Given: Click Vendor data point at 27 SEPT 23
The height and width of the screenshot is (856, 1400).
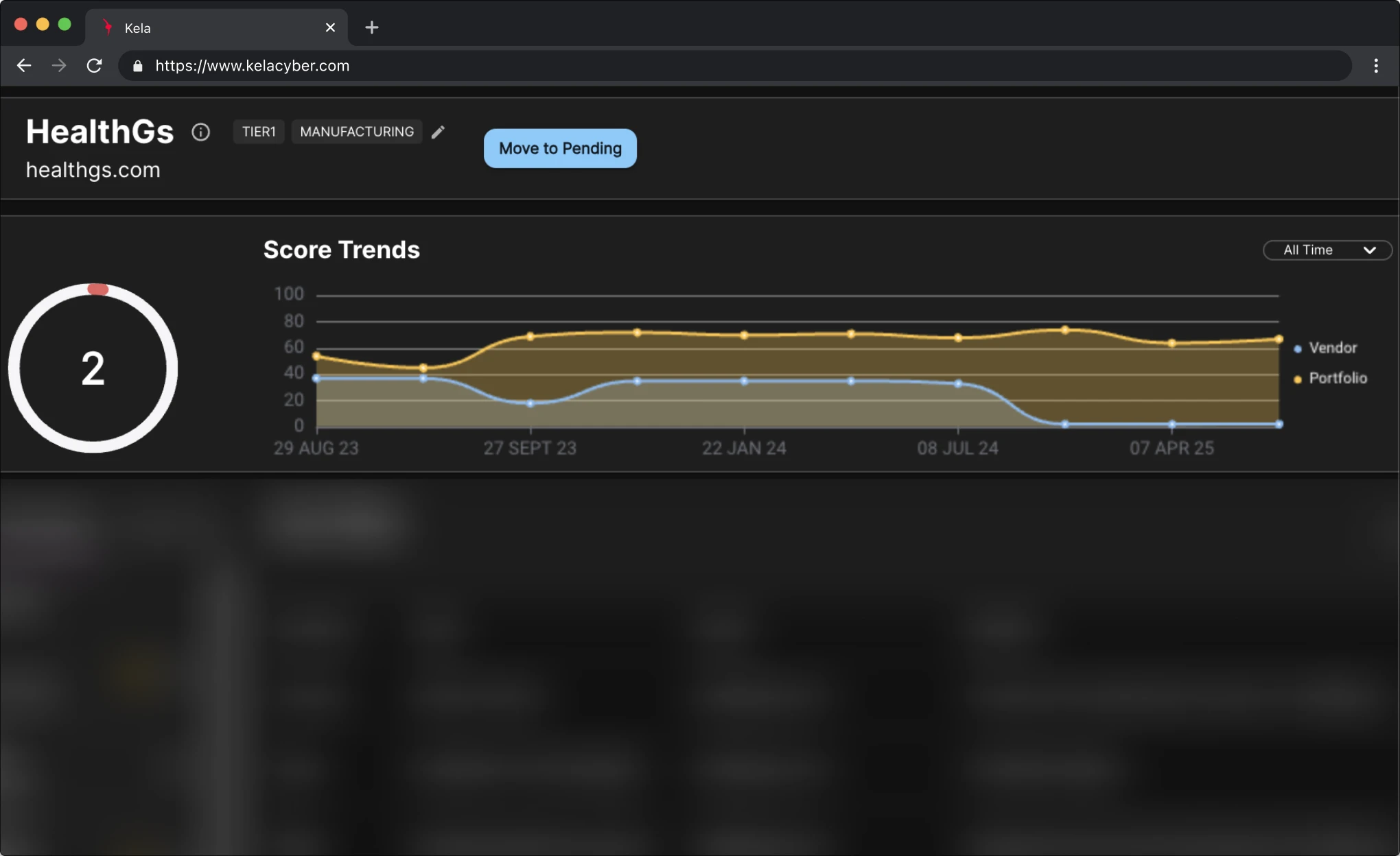Looking at the screenshot, I should [530, 403].
